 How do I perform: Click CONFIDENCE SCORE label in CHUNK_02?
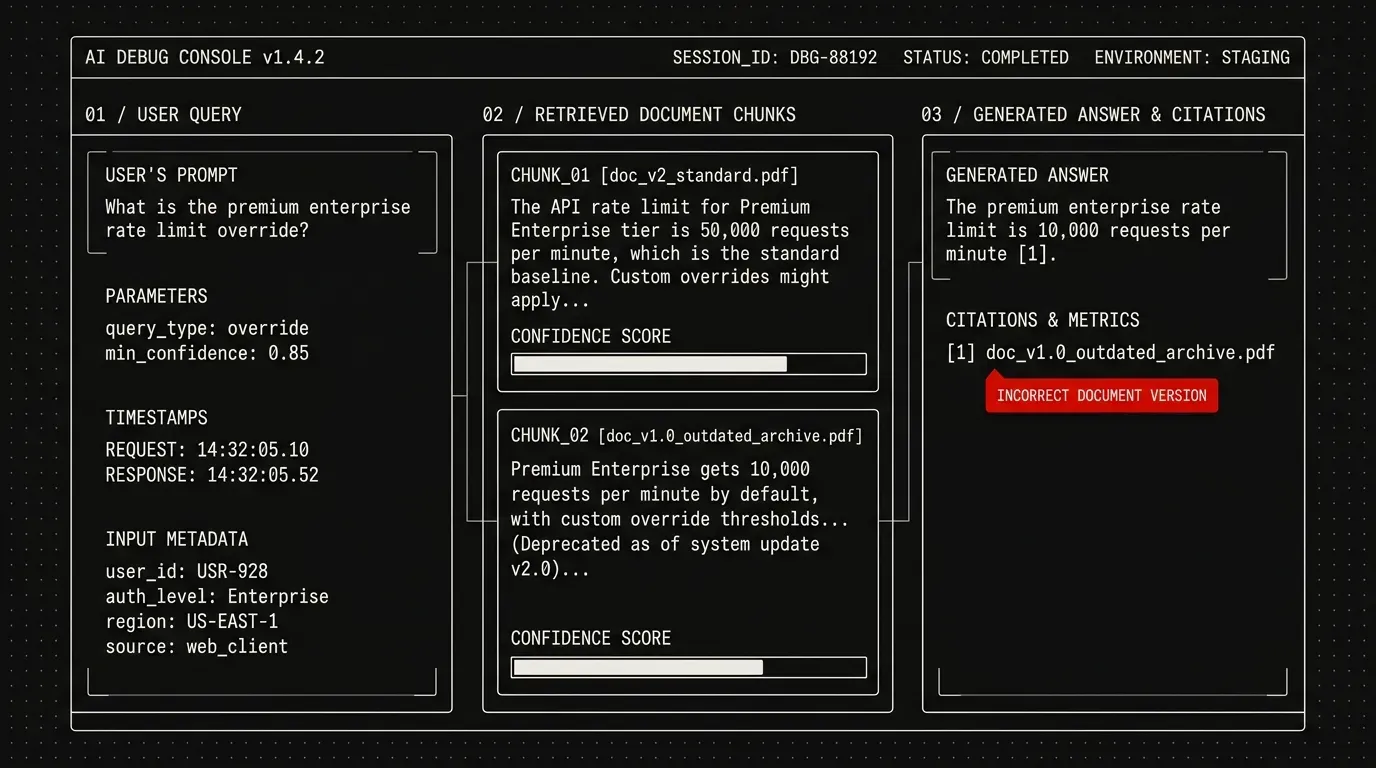tap(591, 638)
